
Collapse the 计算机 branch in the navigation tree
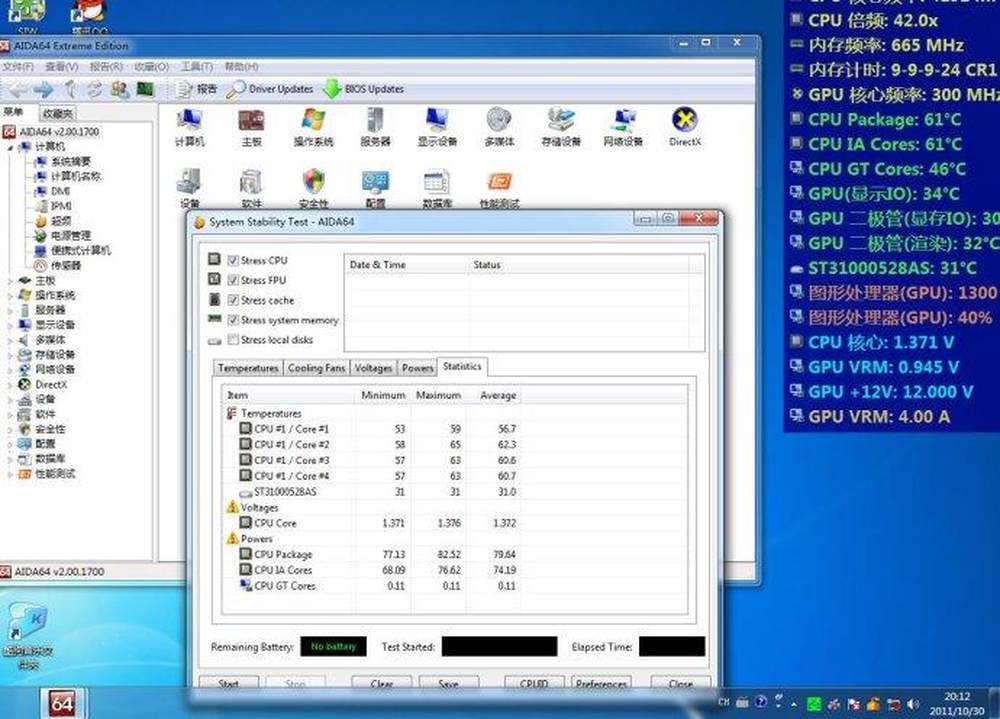click(11, 147)
